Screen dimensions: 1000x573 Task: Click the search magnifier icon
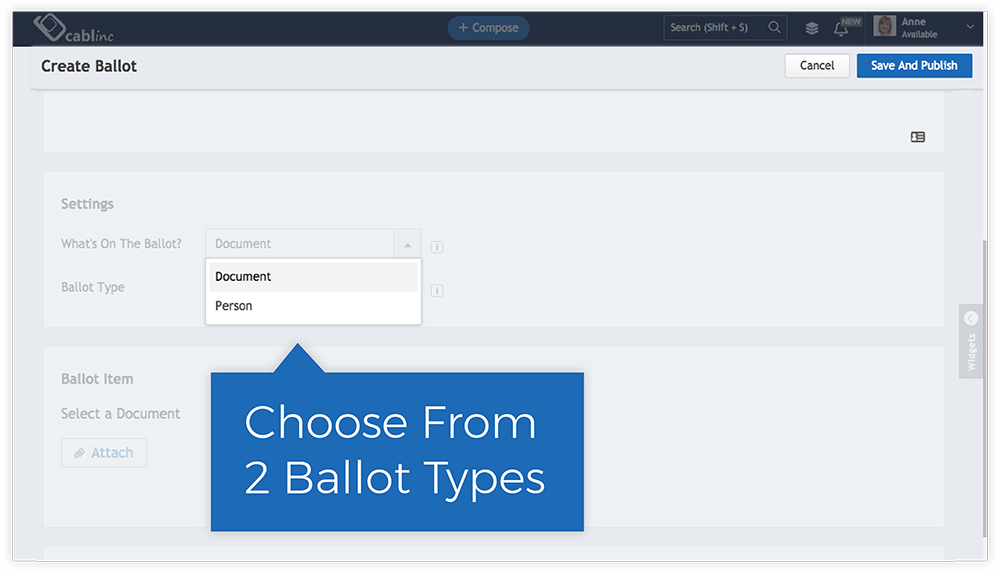click(774, 27)
